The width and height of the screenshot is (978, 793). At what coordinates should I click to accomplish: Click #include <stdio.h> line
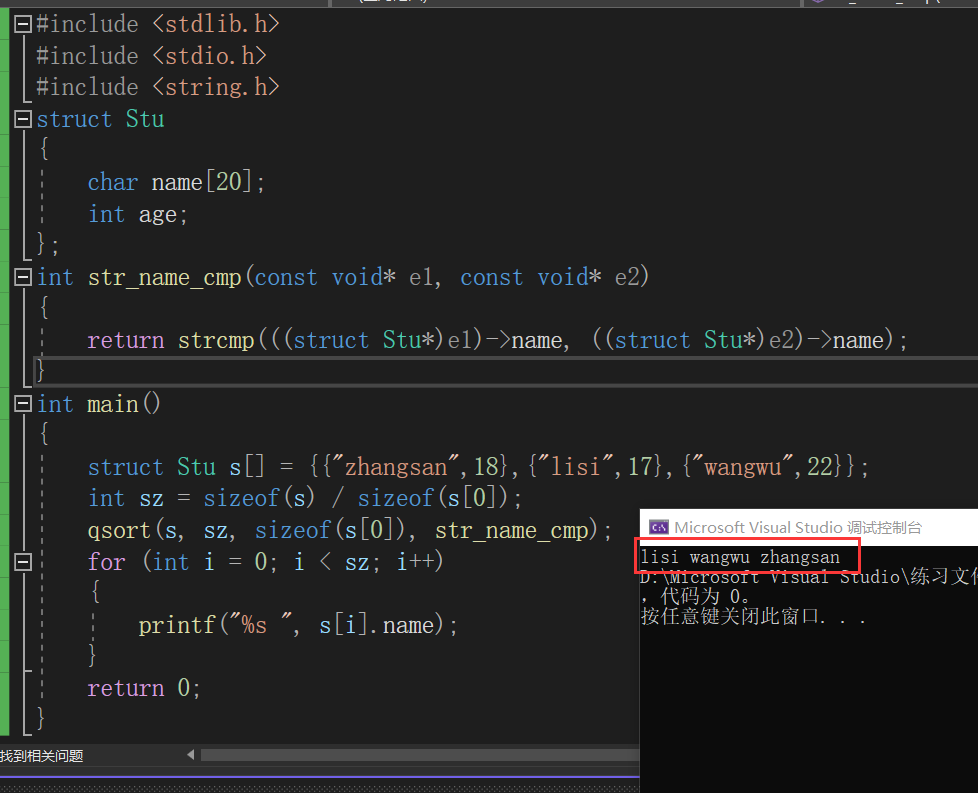tap(152, 56)
